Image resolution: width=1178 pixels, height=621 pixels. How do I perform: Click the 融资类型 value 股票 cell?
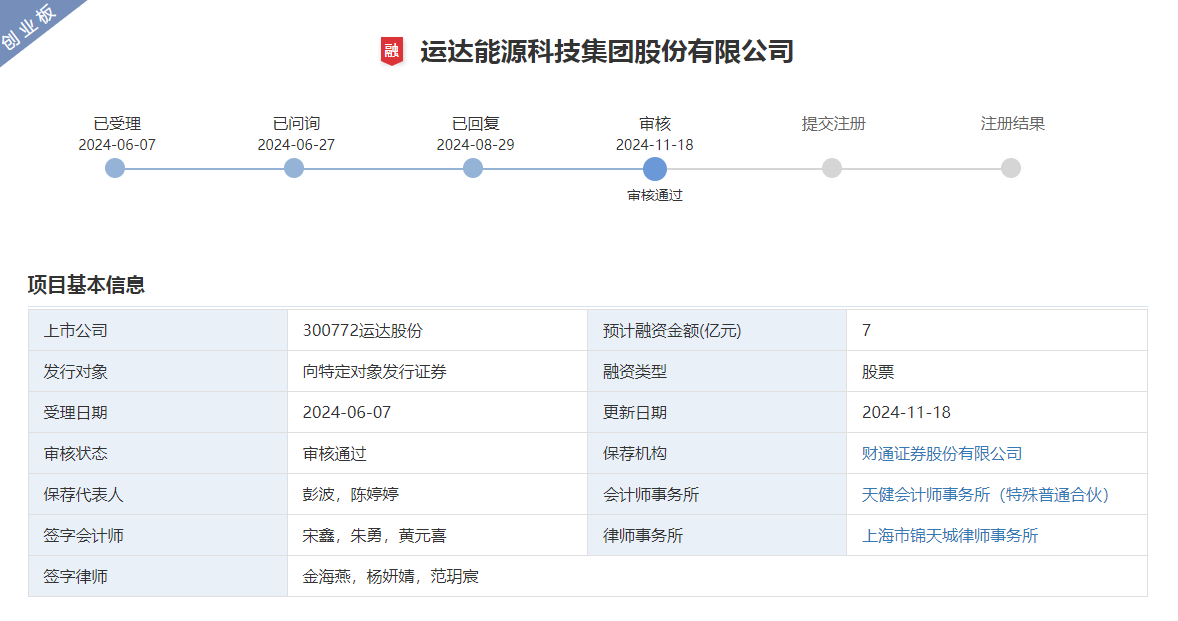pos(879,370)
